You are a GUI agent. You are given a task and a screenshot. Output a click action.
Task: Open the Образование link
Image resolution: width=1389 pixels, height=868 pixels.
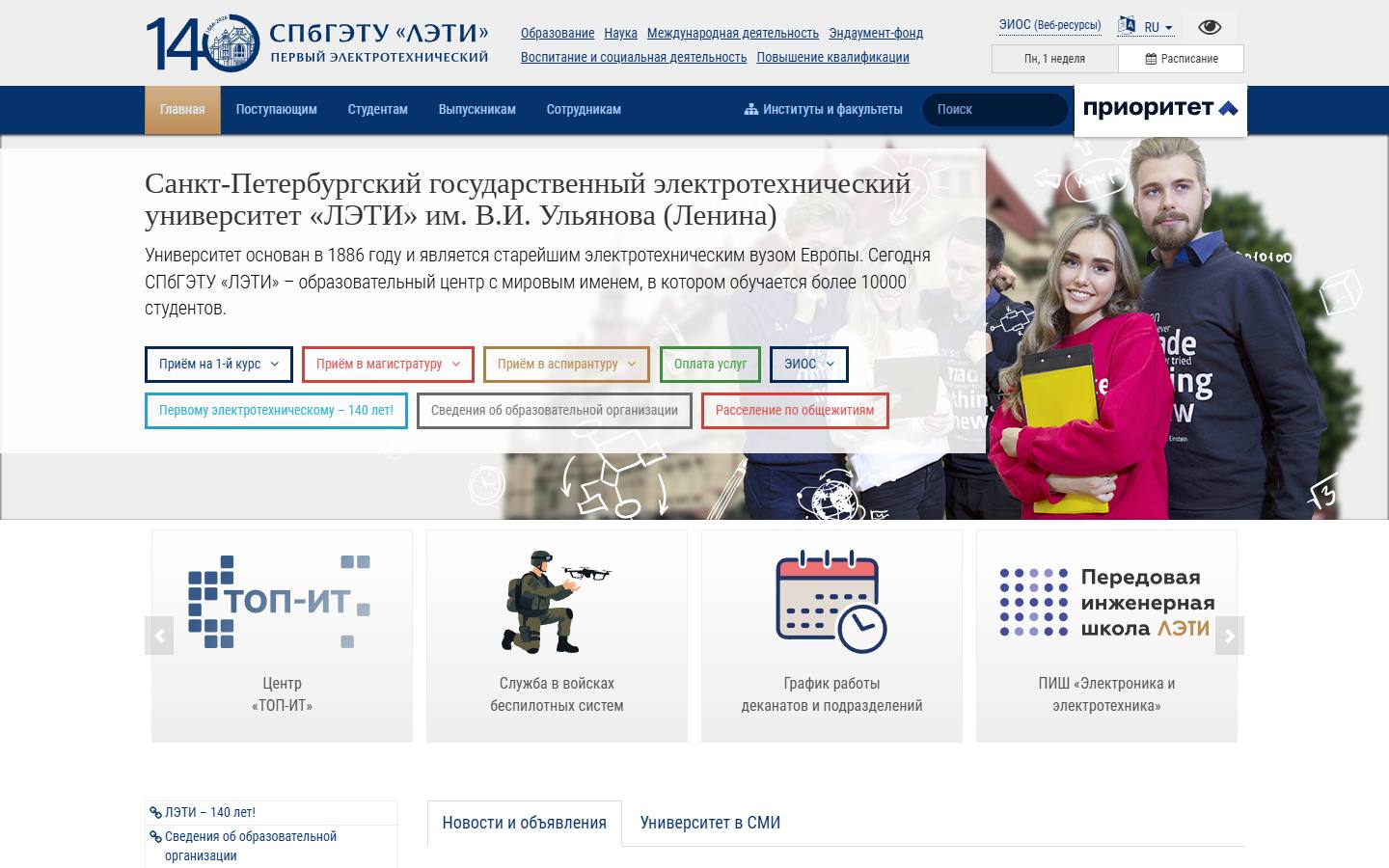click(558, 34)
